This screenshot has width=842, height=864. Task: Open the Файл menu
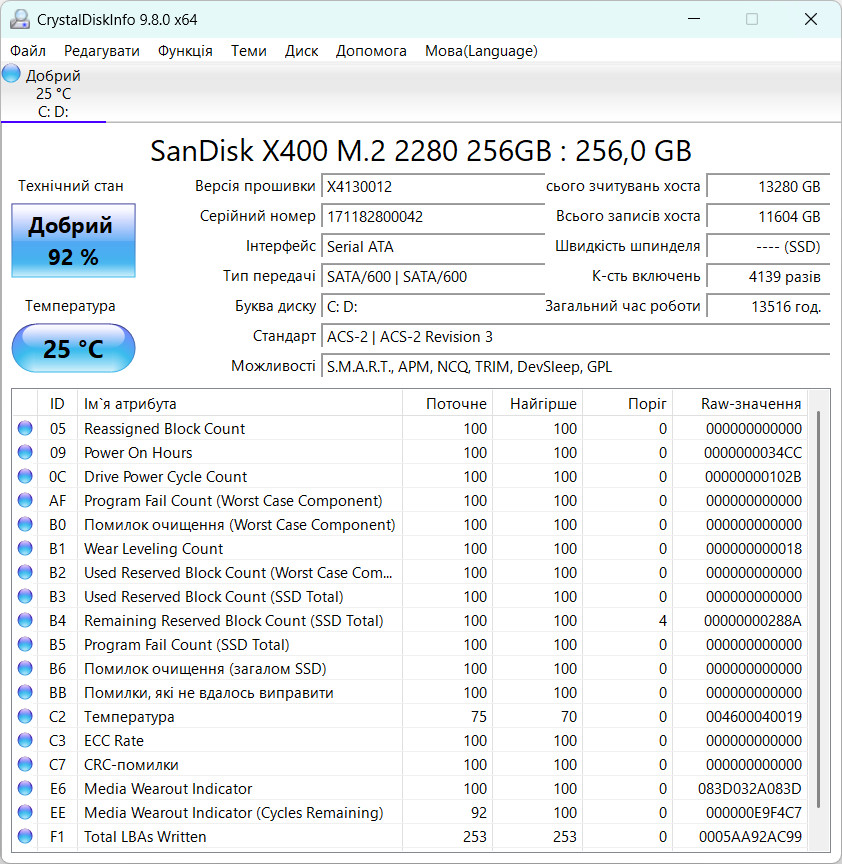(28, 51)
